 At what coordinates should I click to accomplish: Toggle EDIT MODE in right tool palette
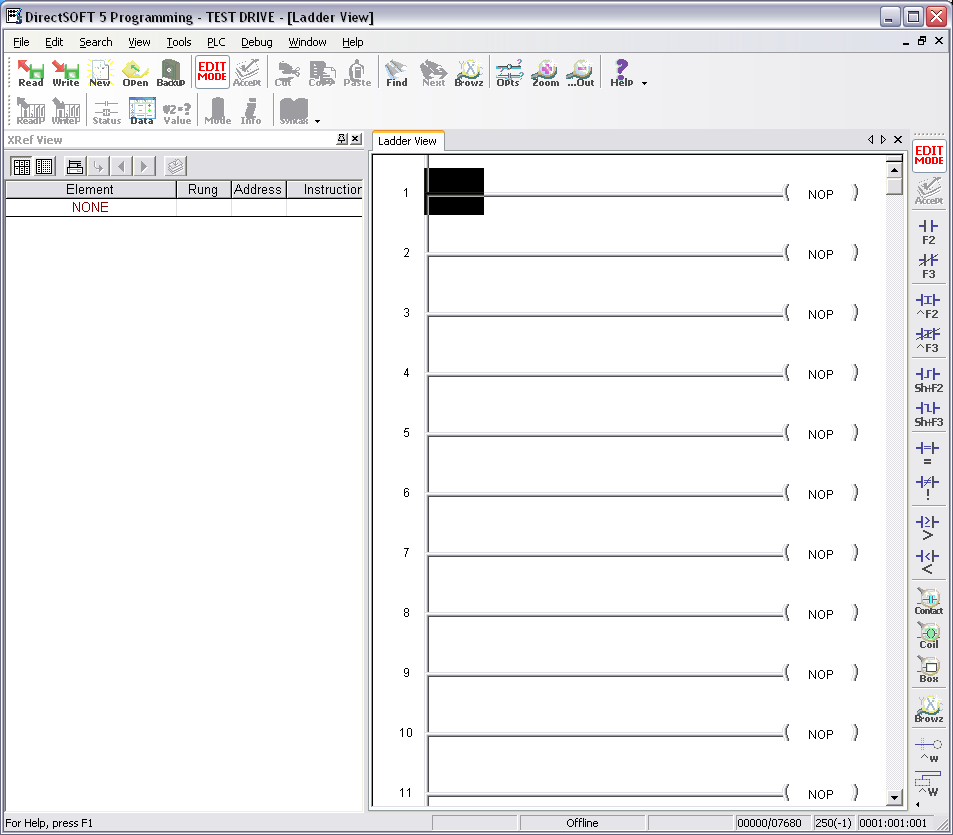(929, 156)
